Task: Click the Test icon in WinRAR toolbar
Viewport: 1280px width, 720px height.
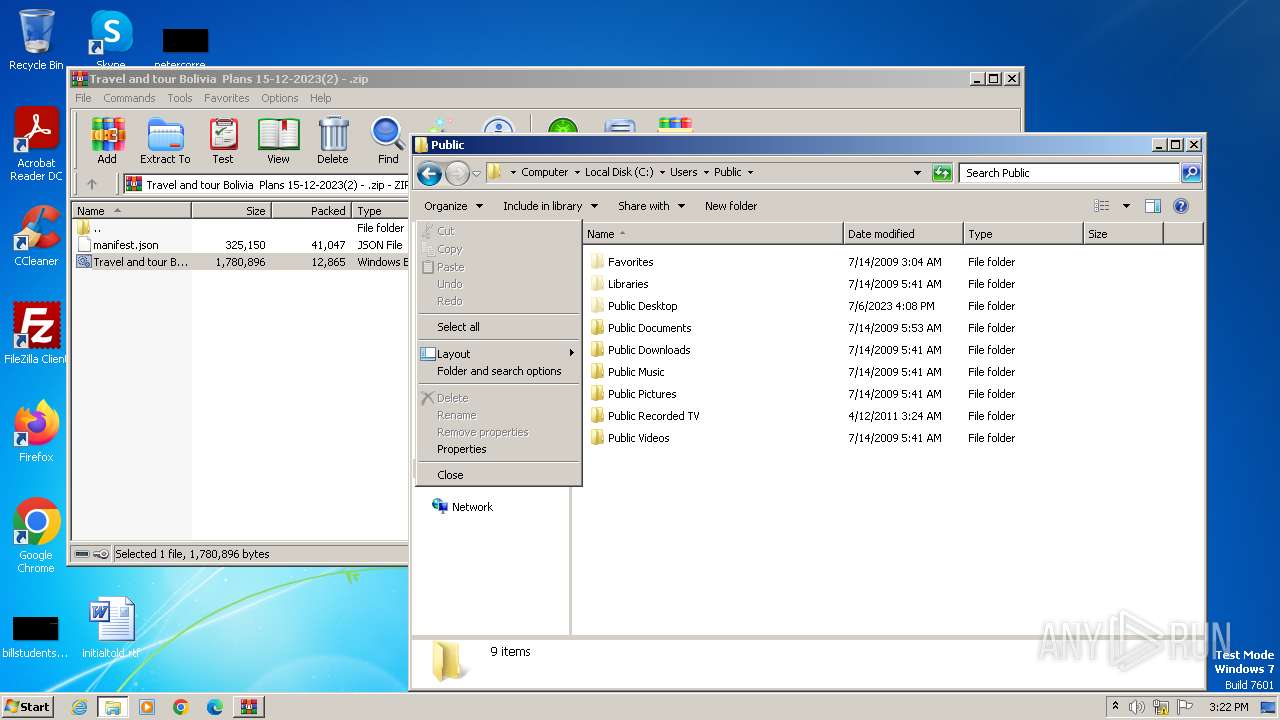Action: coord(223,139)
